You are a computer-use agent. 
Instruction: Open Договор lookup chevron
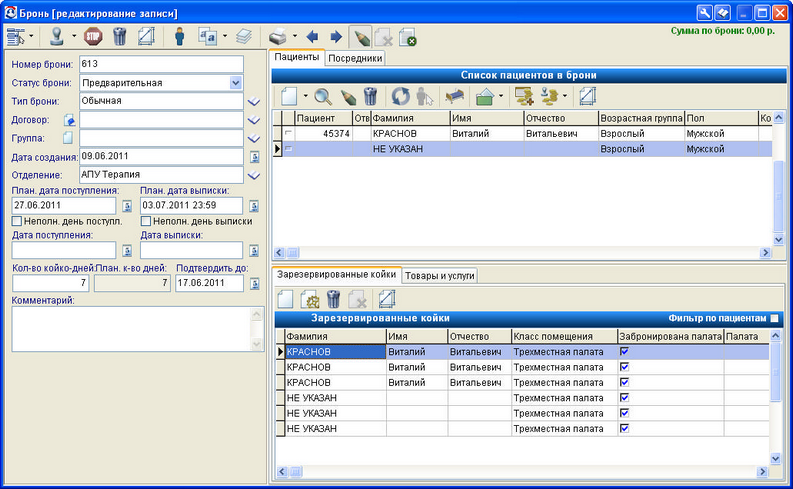254,120
